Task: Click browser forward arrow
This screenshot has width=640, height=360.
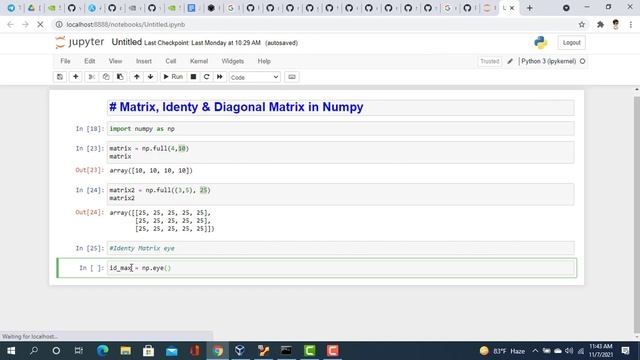Action: point(25,24)
